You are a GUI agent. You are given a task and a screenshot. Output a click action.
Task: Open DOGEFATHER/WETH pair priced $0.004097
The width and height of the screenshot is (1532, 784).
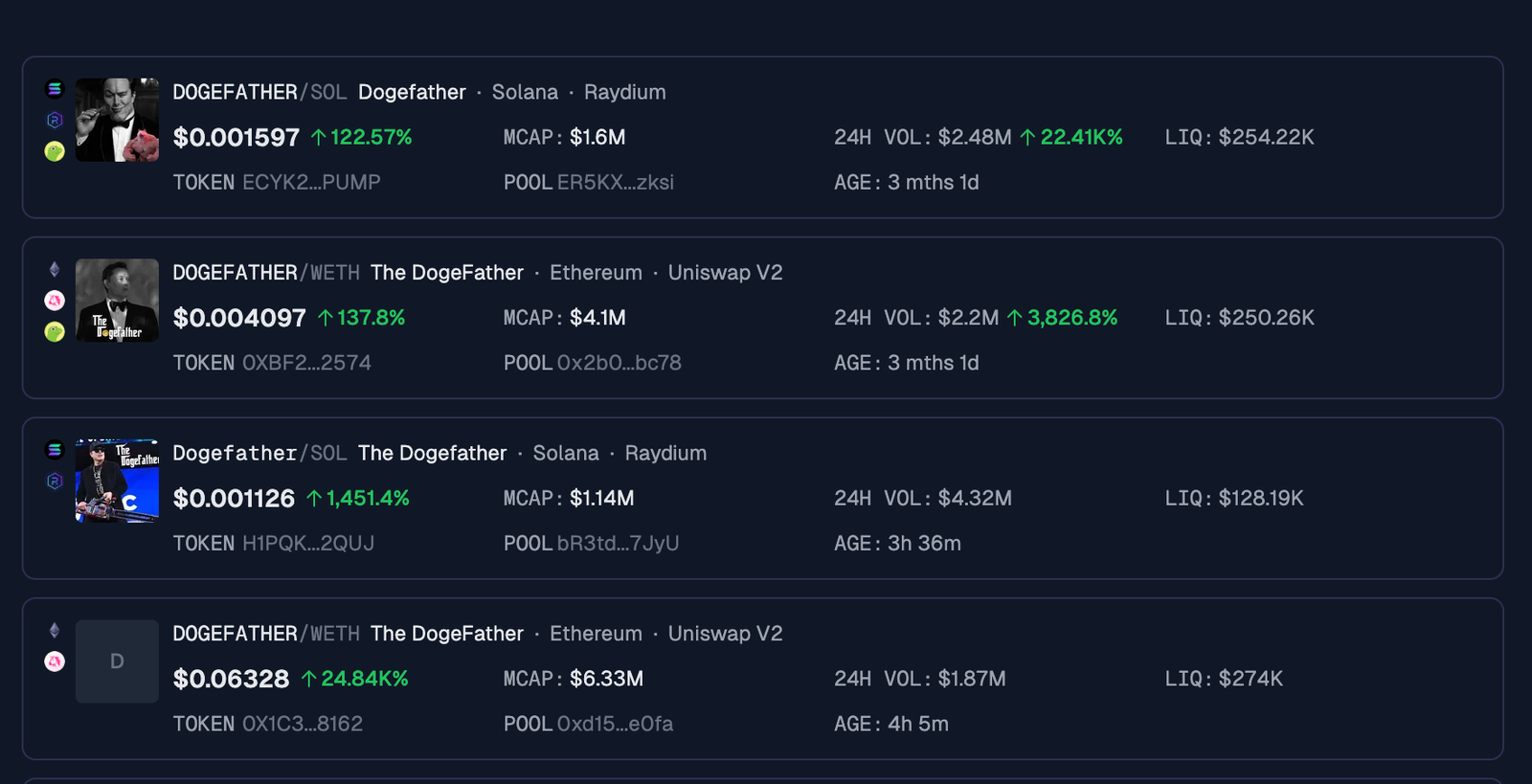pos(266,273)
